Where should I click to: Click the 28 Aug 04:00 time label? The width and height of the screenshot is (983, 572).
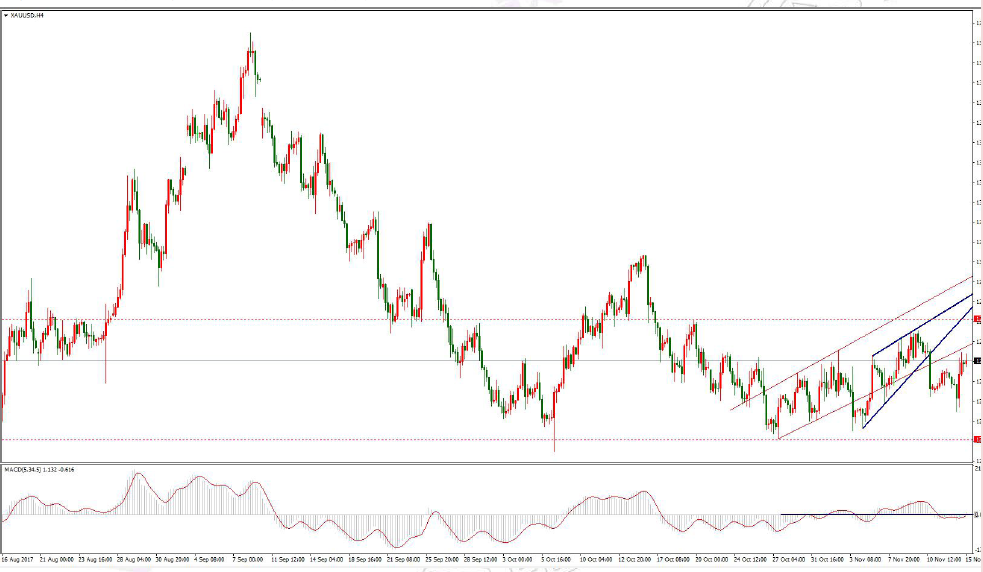[x=134, y=559]
